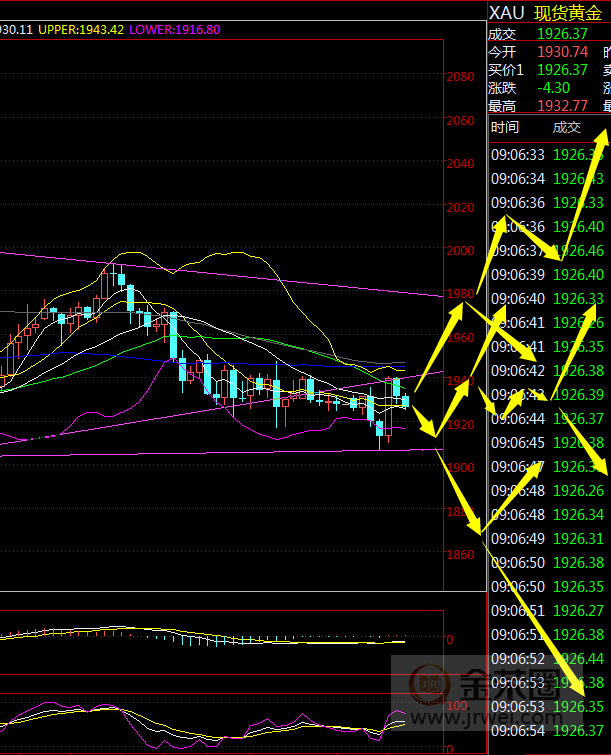Click the MACD zero-level axis label
The height and width of the screenshot is (755, 611).
coord(450,639)
